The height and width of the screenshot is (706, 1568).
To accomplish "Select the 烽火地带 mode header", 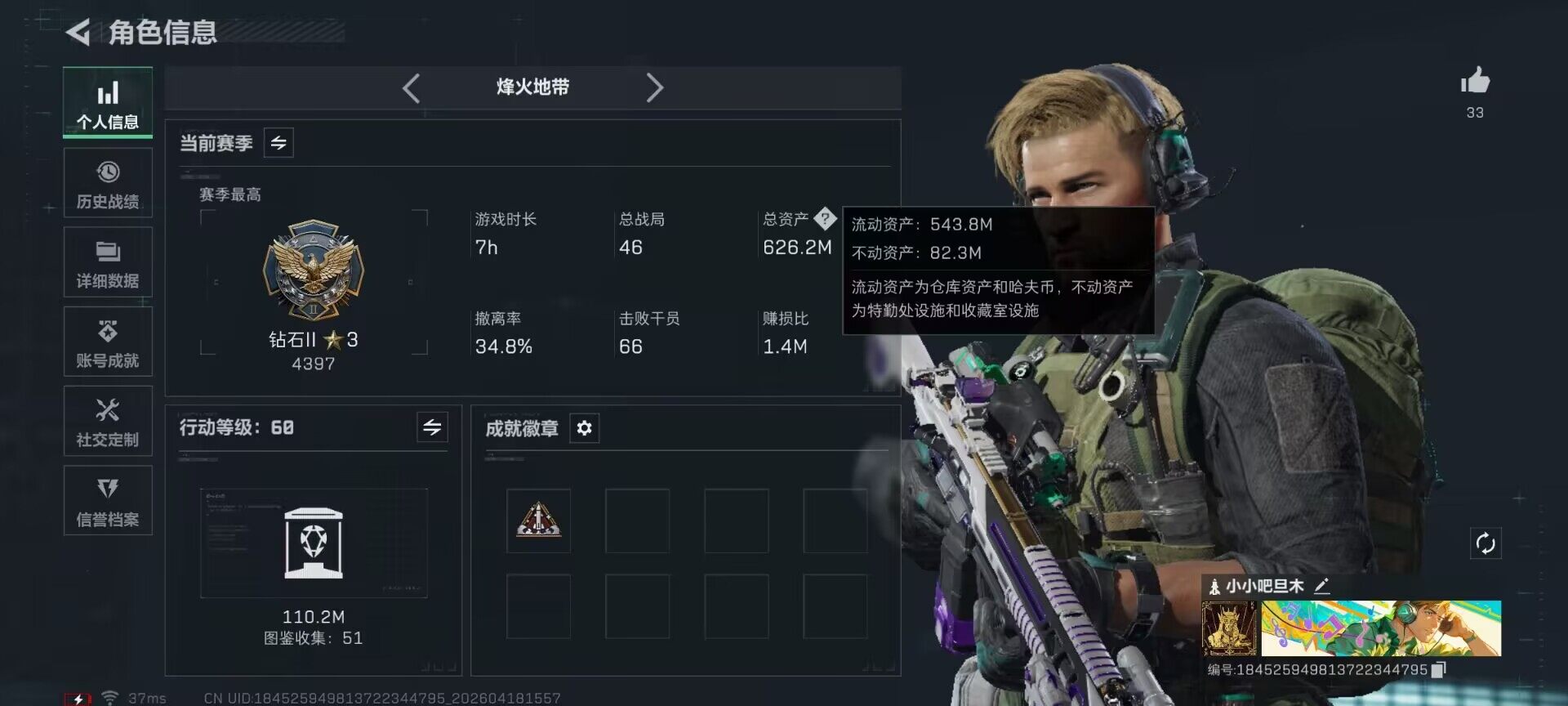I will [x=532, y=87].
